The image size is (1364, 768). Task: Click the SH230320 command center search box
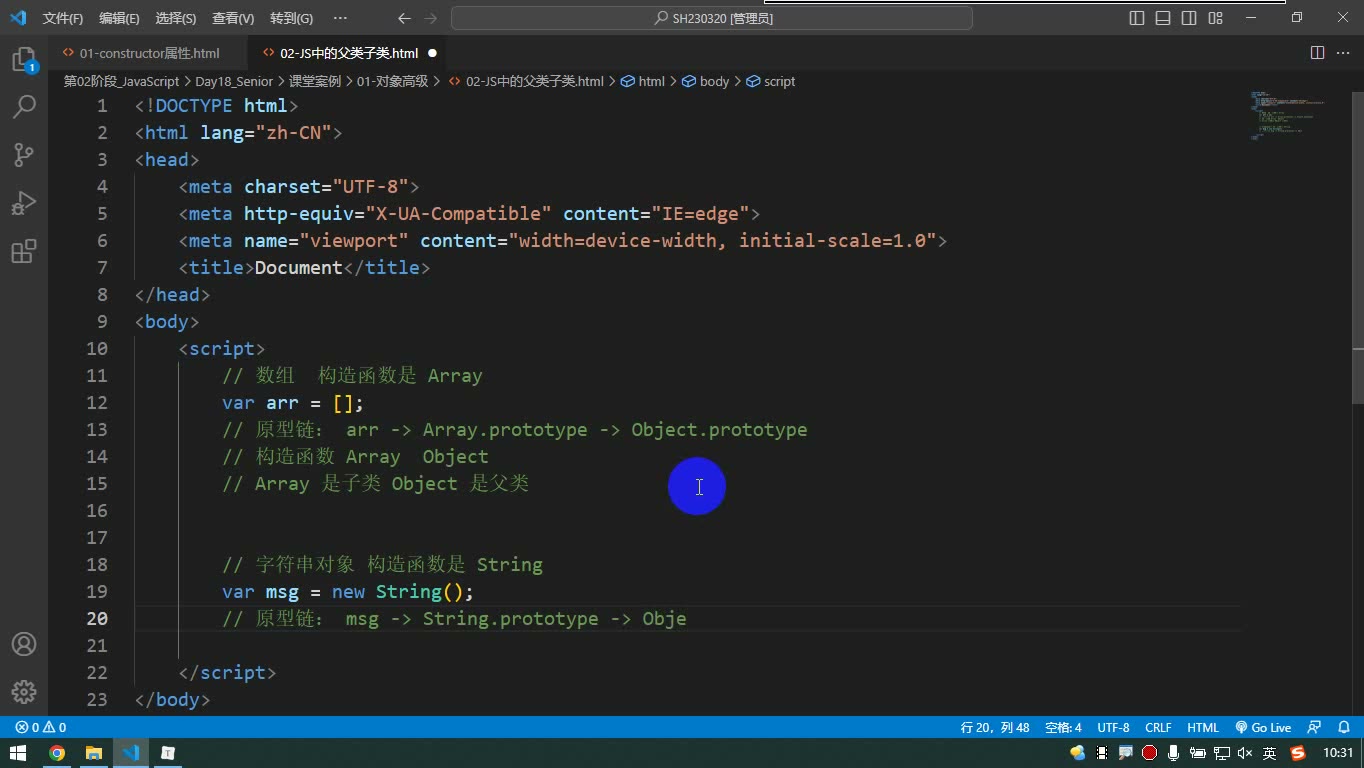pyautogui.click(x=712, y=18)
